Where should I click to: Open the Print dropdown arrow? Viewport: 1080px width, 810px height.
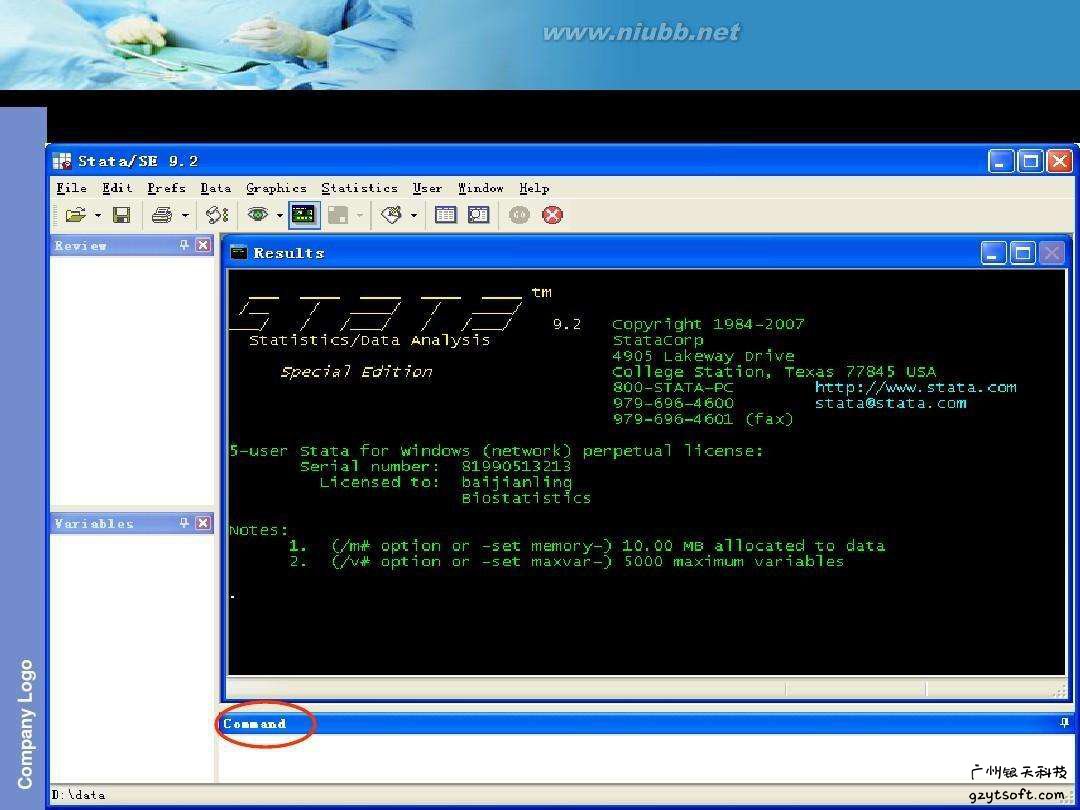[x=185, y=216]
